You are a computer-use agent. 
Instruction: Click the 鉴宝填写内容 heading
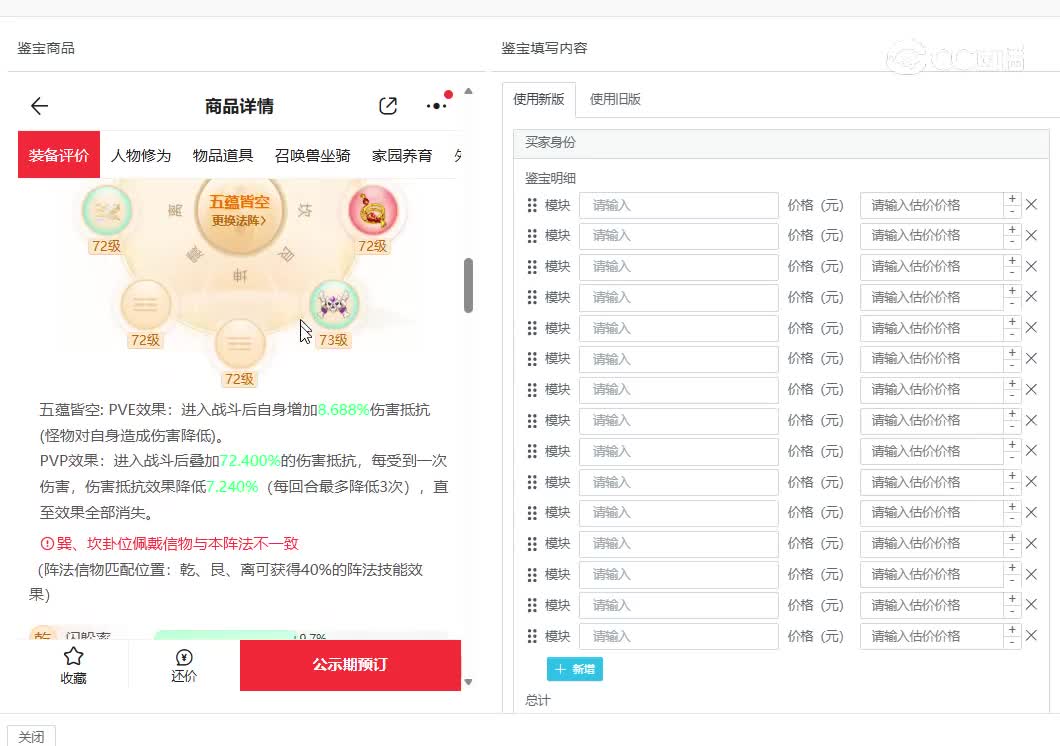point(544,49)
